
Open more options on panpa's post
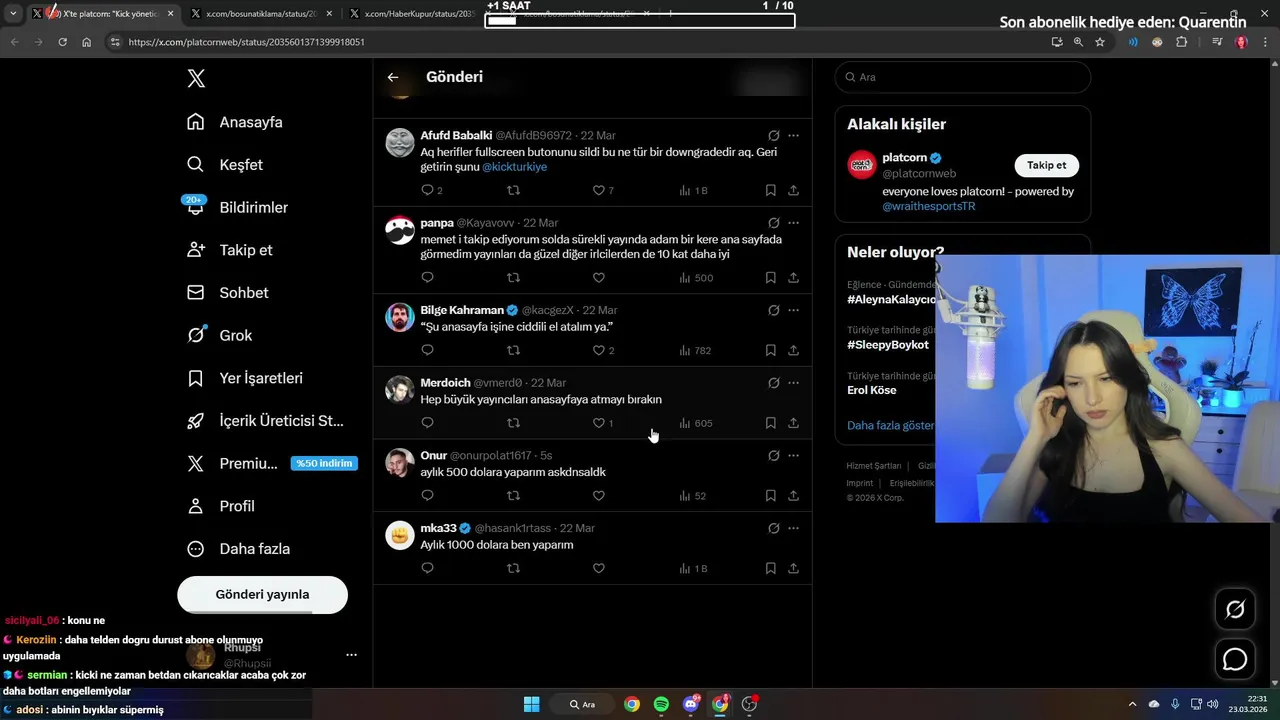(x=793, y=223)
